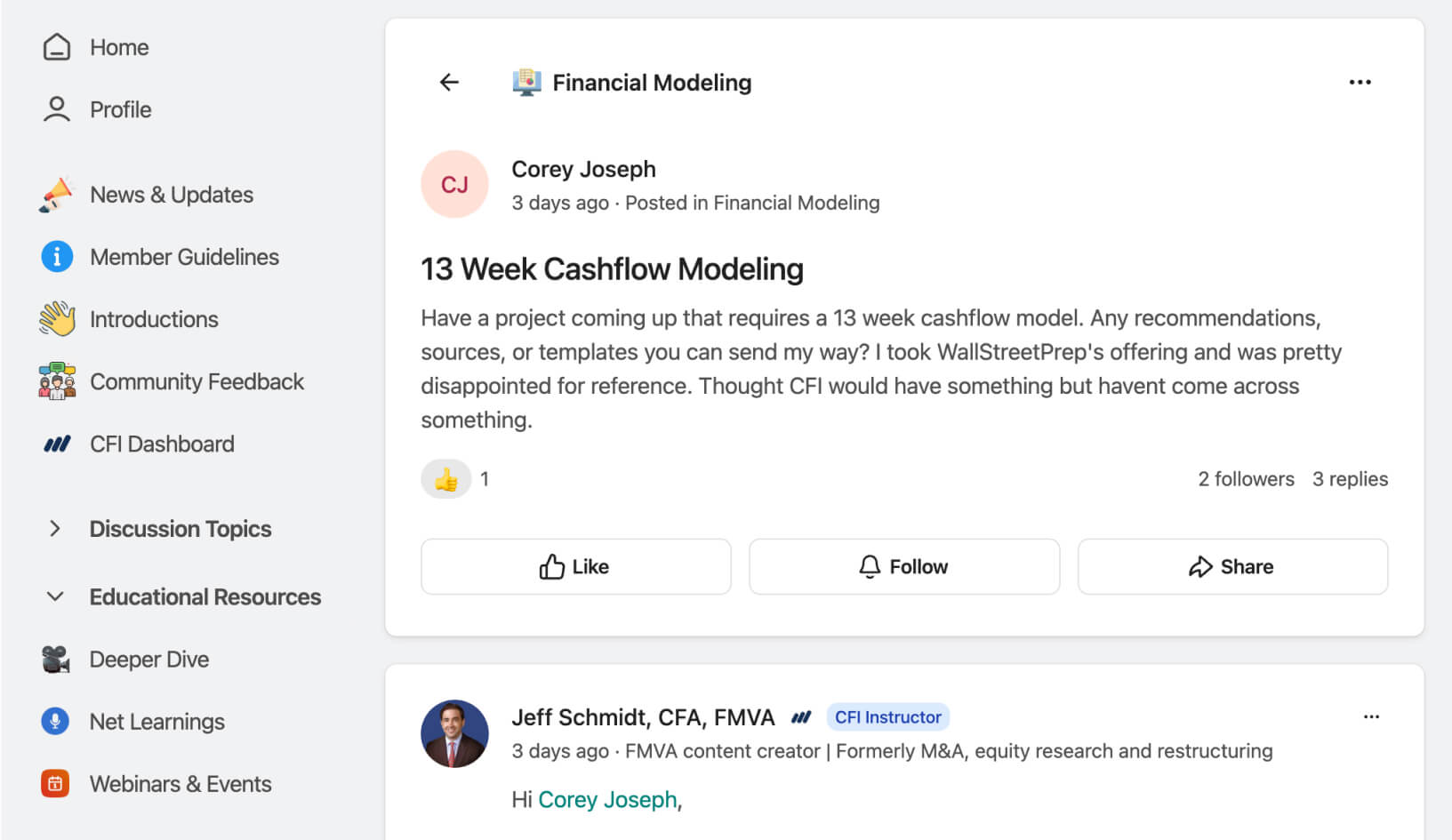Open Community Feedback people icon
The image size is (1452, 840).
coord(57,381)
